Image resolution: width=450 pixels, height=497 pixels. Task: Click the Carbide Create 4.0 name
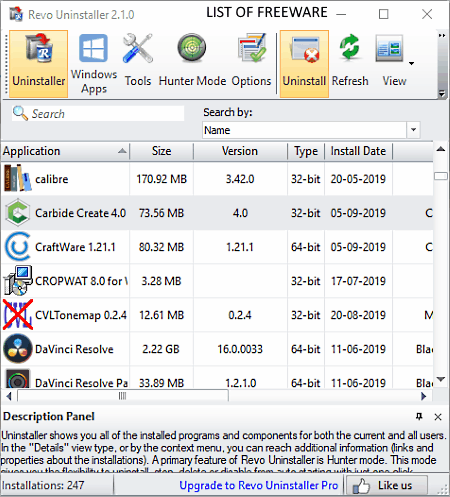(x=80, y=213)
